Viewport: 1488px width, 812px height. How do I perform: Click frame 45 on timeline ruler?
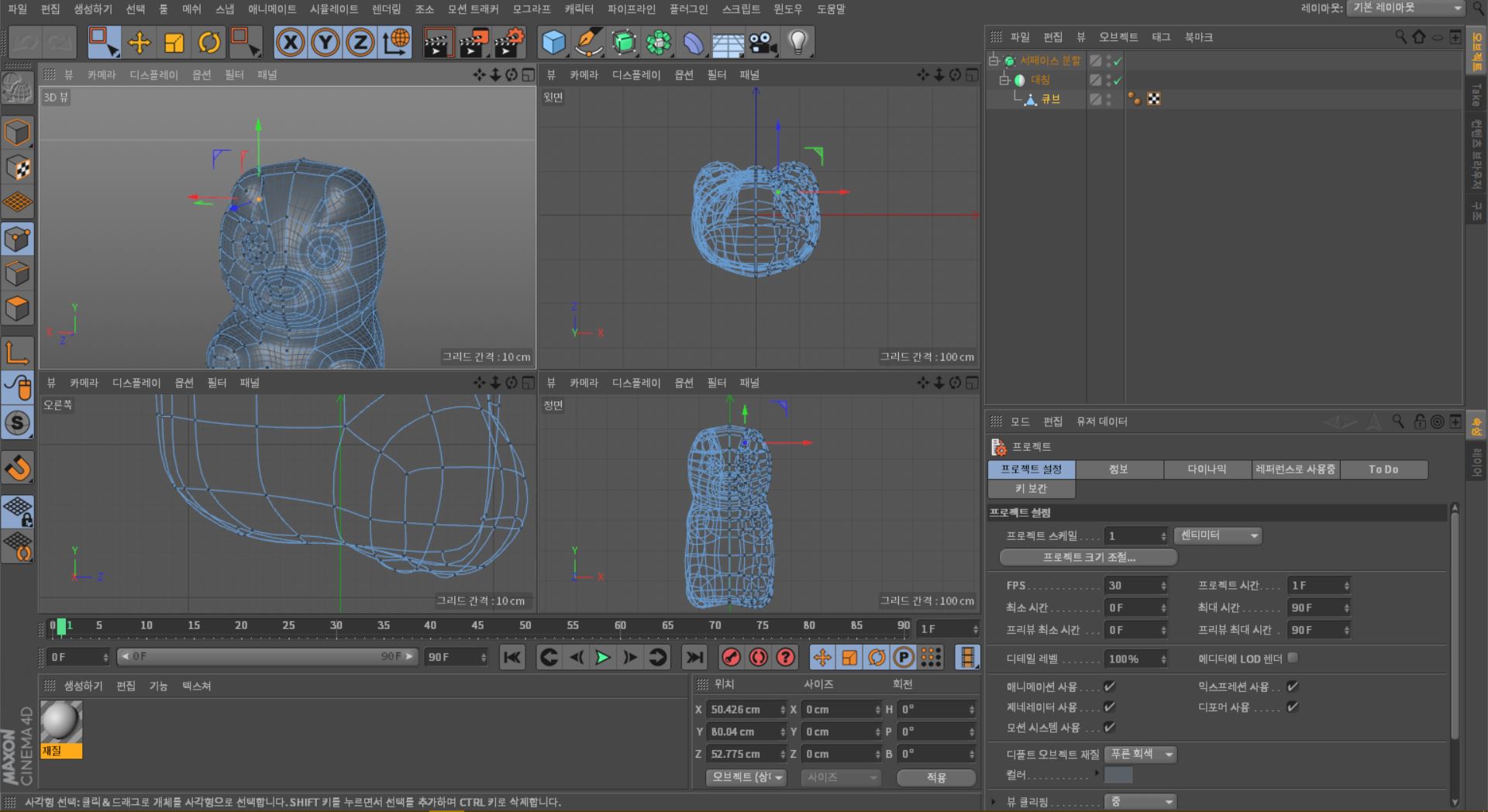coord(478,625)
